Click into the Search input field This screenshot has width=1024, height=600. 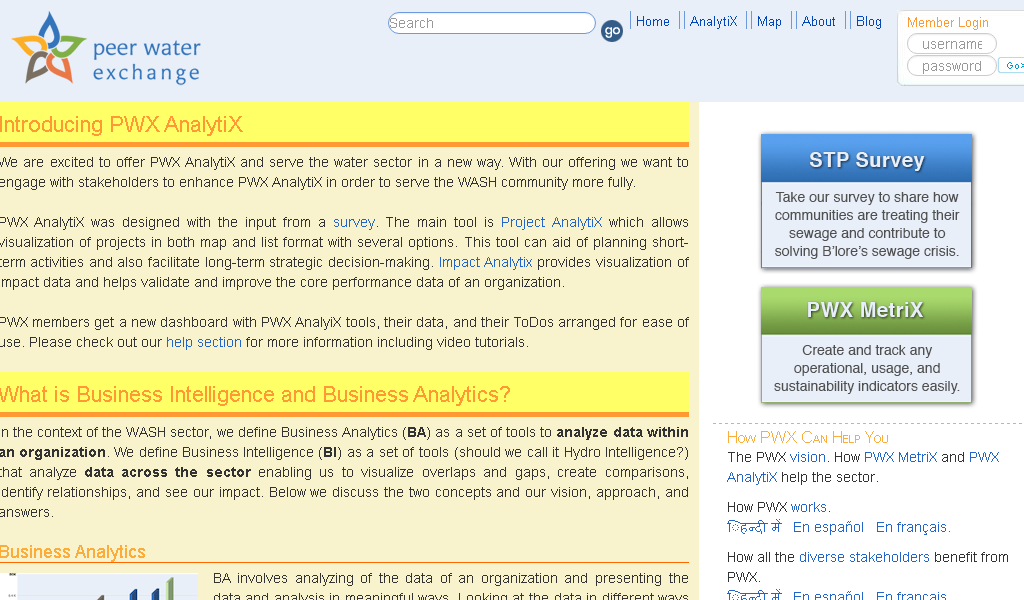pos(491,23)
